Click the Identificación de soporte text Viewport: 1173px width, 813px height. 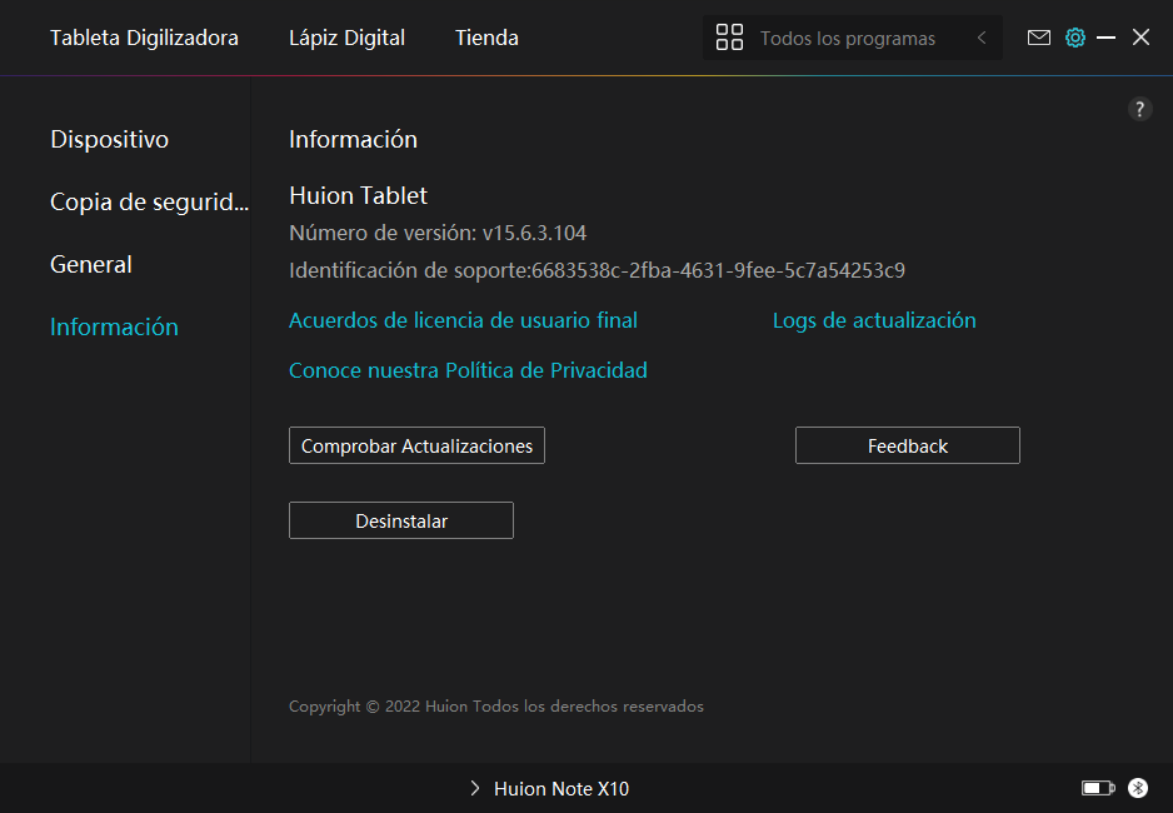[597, 270]
